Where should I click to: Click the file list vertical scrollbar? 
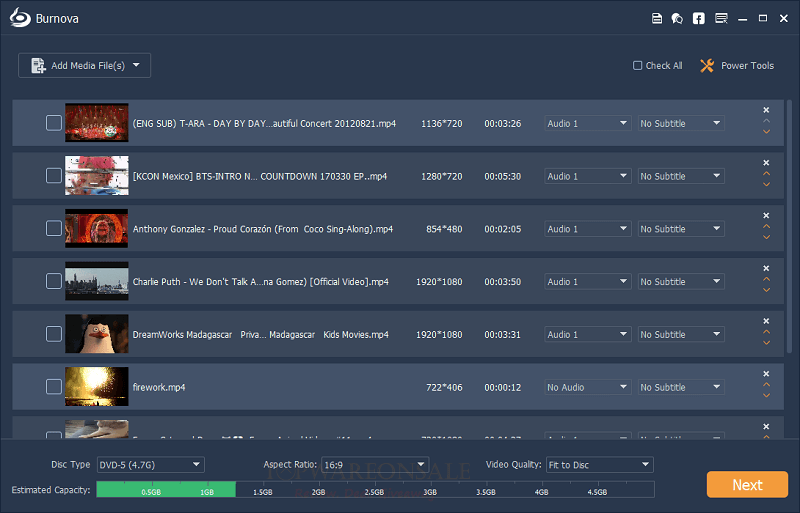(790, 225)
